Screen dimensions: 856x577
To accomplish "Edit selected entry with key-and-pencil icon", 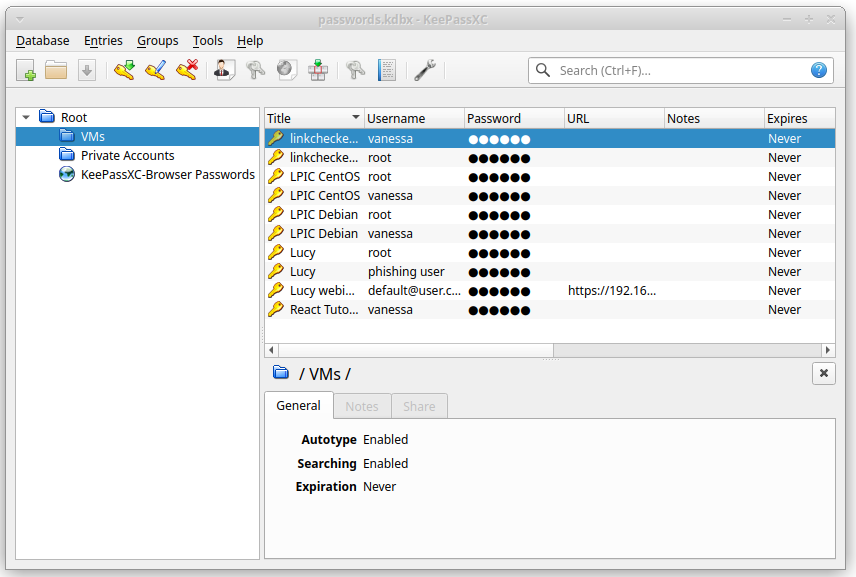I will pyautogui.click(x=156, y=70).
